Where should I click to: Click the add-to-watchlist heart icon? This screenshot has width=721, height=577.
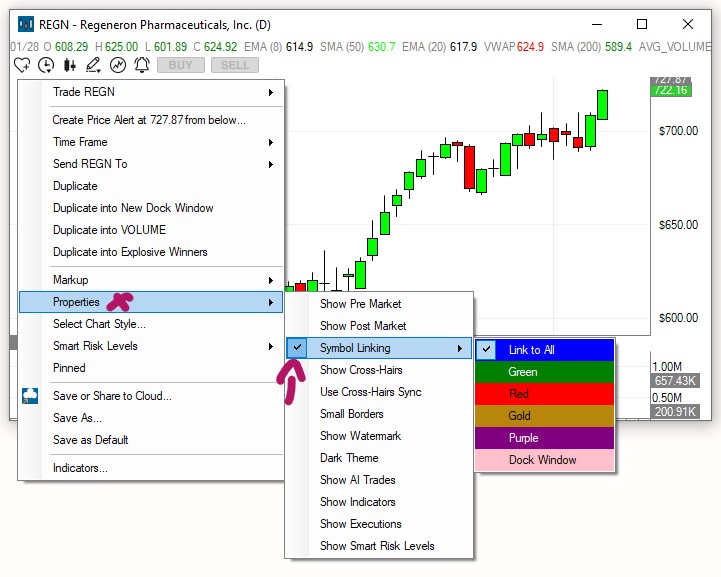[x=23, y=65]
